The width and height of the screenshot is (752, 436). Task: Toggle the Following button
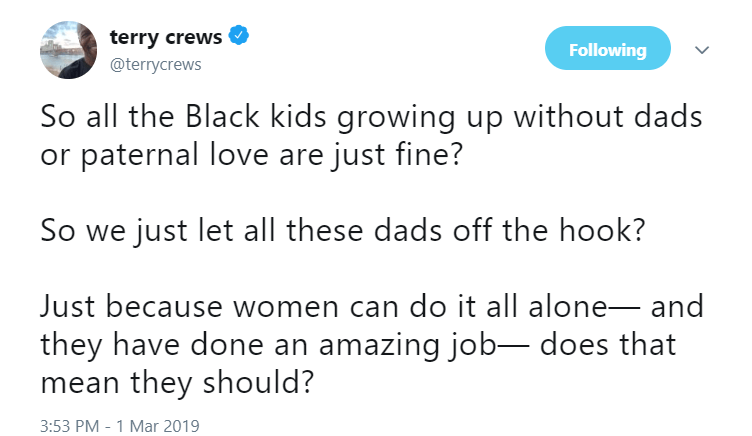click(x=607, y=49)
